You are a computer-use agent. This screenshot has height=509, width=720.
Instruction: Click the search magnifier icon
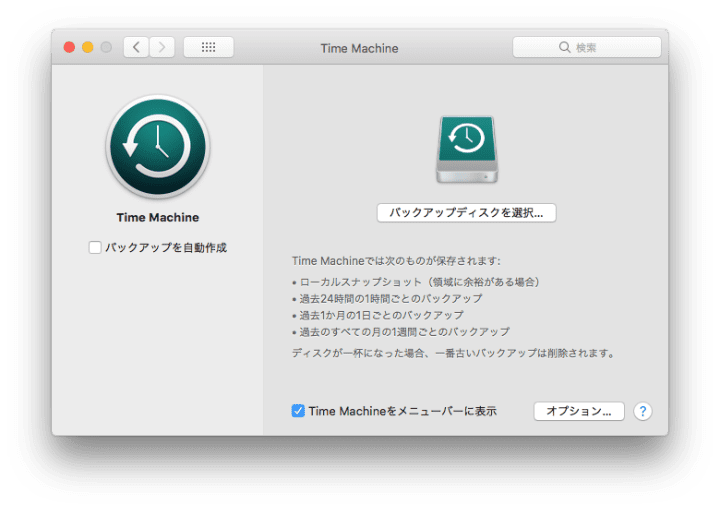(x=564, y=47)
